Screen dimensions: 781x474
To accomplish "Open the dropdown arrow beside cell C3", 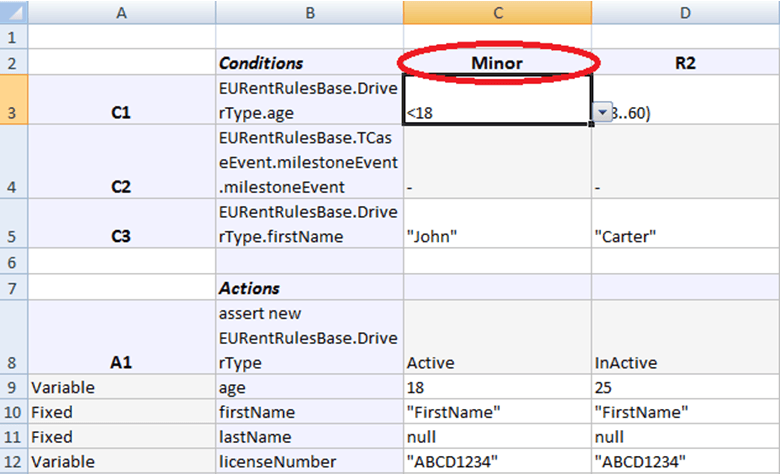I will pos(602,113).
